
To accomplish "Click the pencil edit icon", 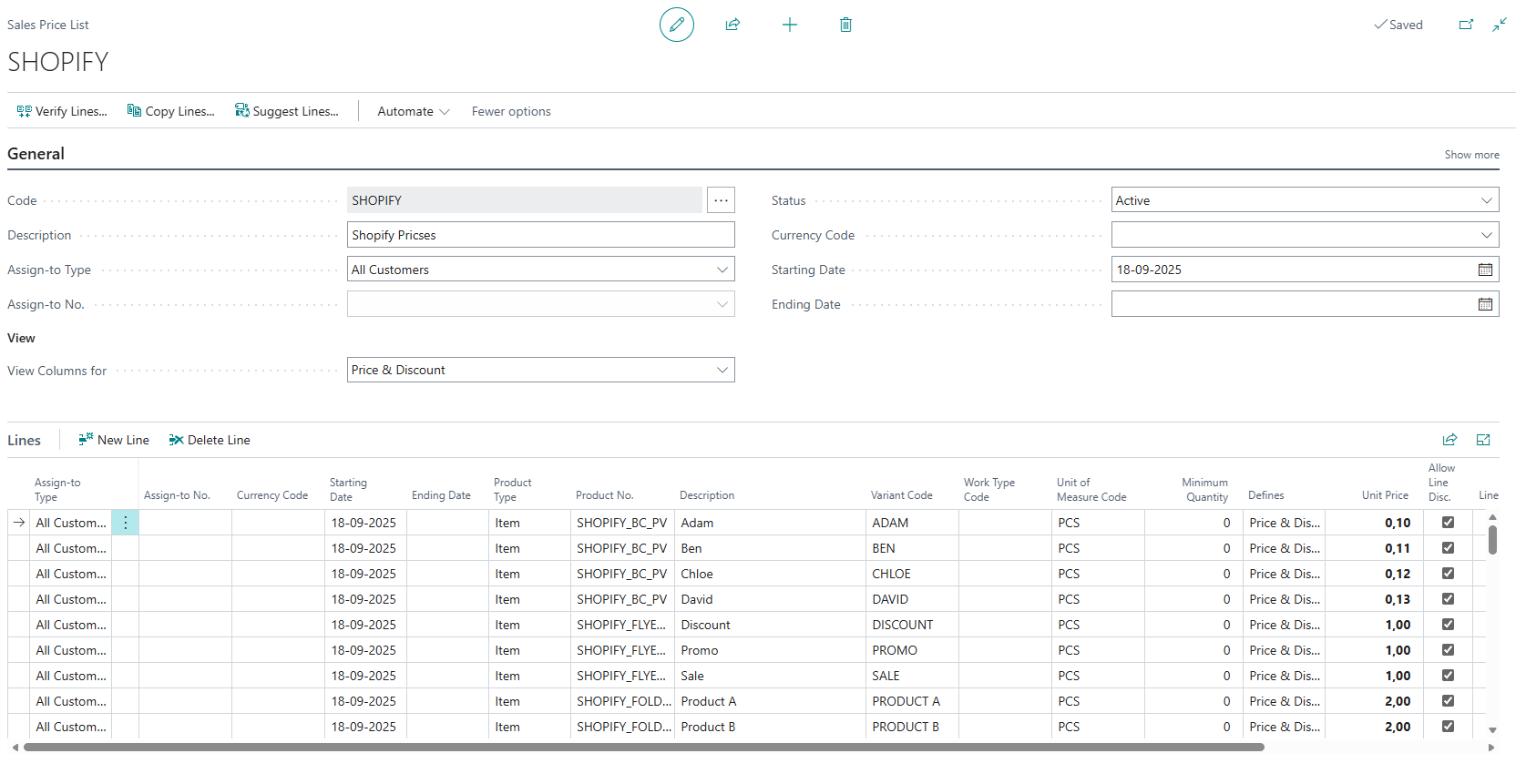I will [676, 25].
